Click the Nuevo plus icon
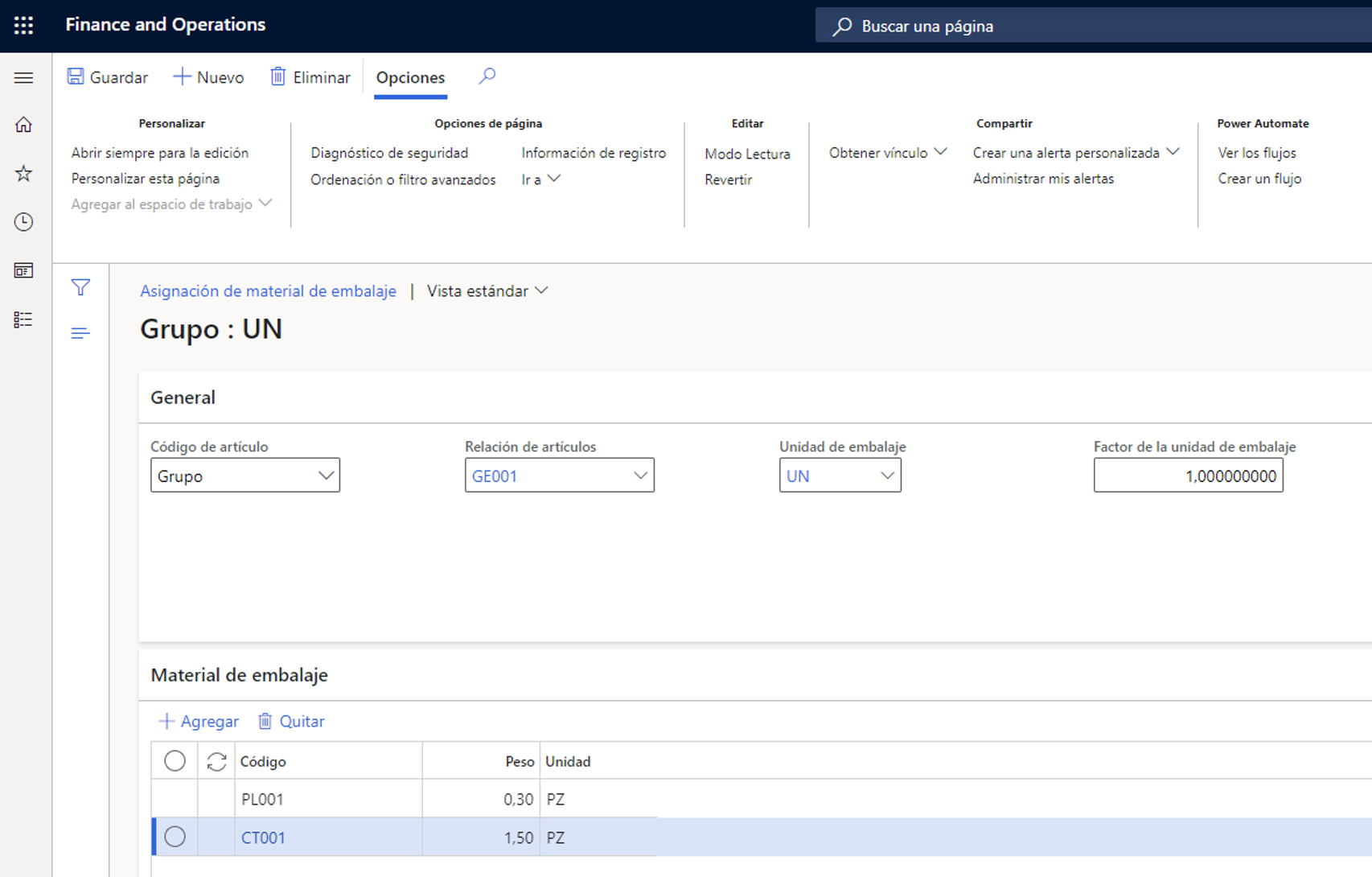1372x877 pixels. tap(182, 76)
